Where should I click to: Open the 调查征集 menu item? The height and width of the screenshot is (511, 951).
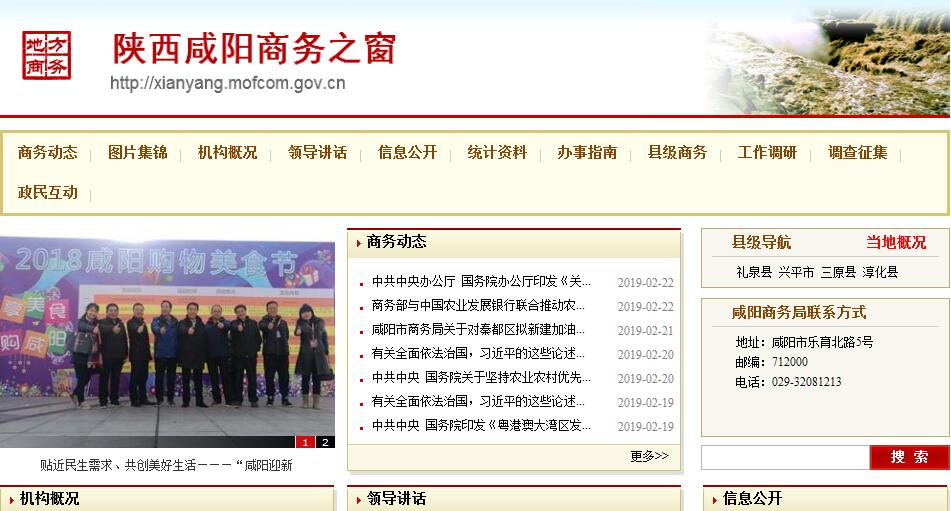point(858,152)
